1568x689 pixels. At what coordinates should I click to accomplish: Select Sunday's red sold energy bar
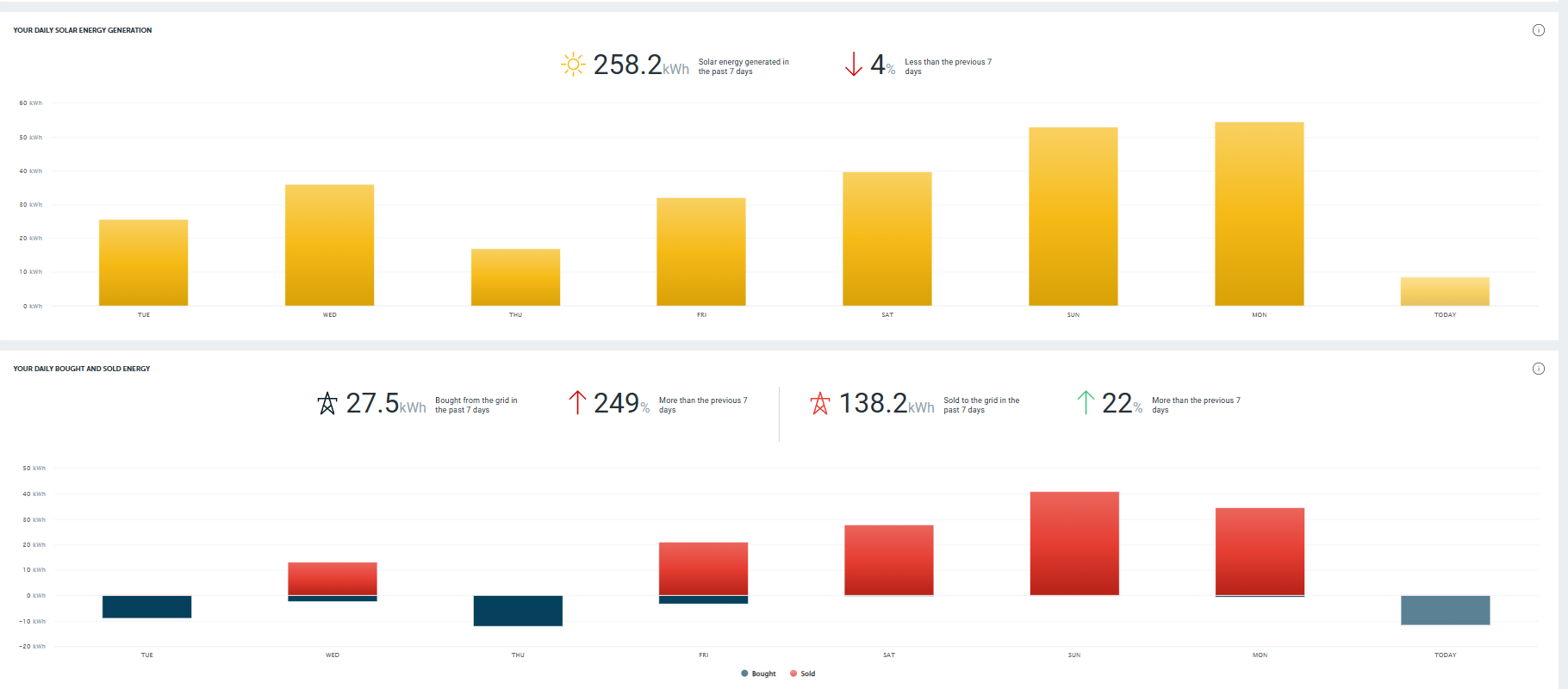click(1074, 543)
